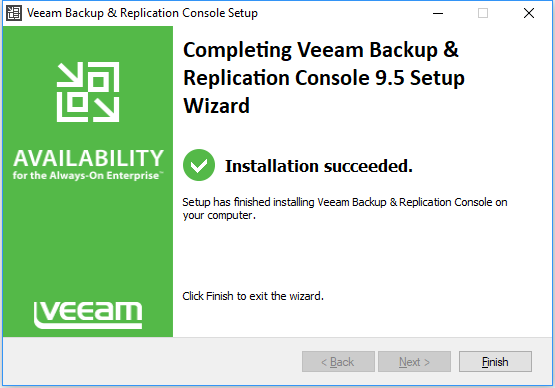Screen dimensions: 555x388
Task: Click the window title 'Veeam Backup & Replication Console Setup'
Action: point(142,13)
